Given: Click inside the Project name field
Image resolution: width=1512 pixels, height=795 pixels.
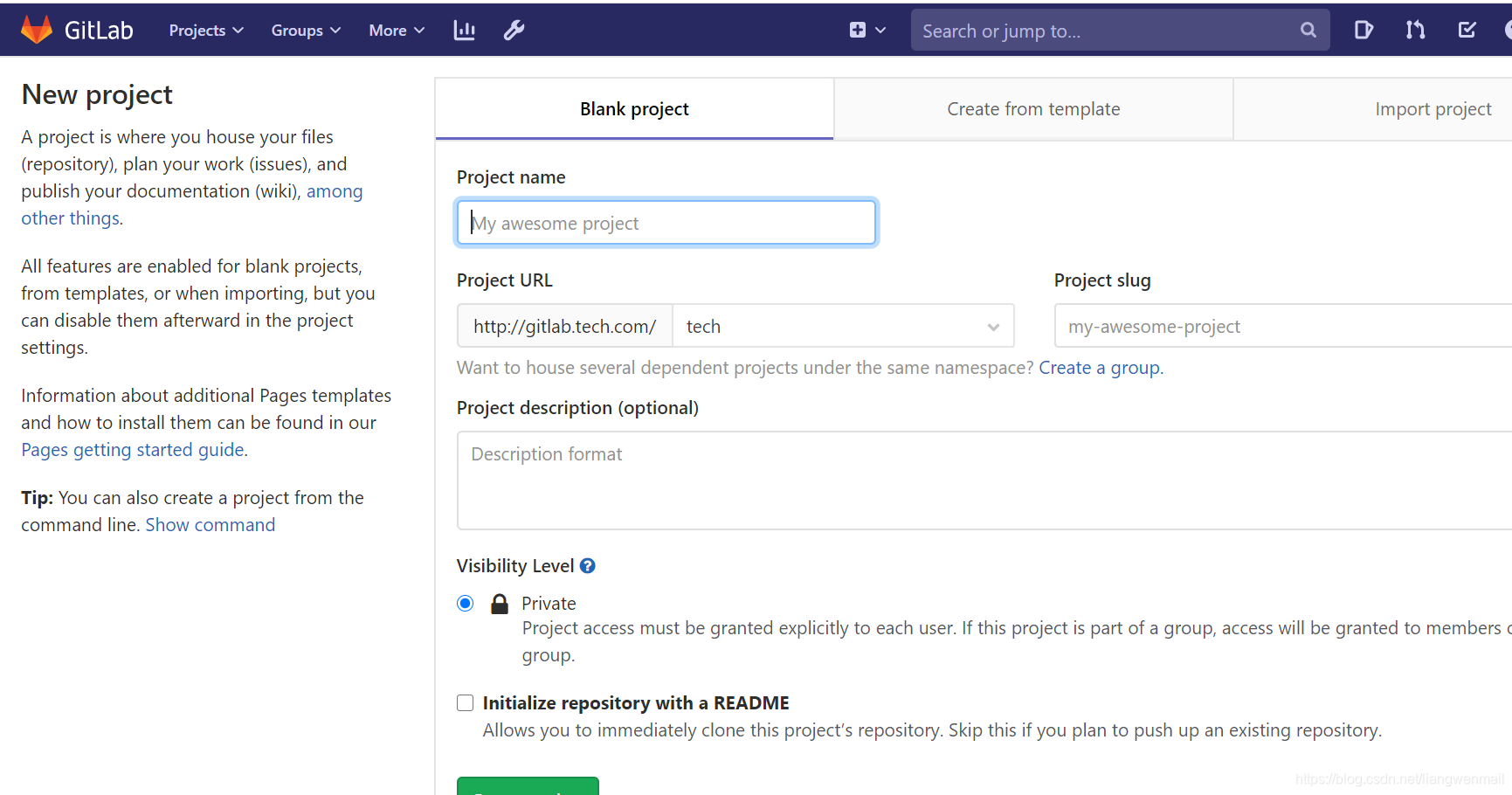Looking at the screenshot, I should tap(666, 223).
